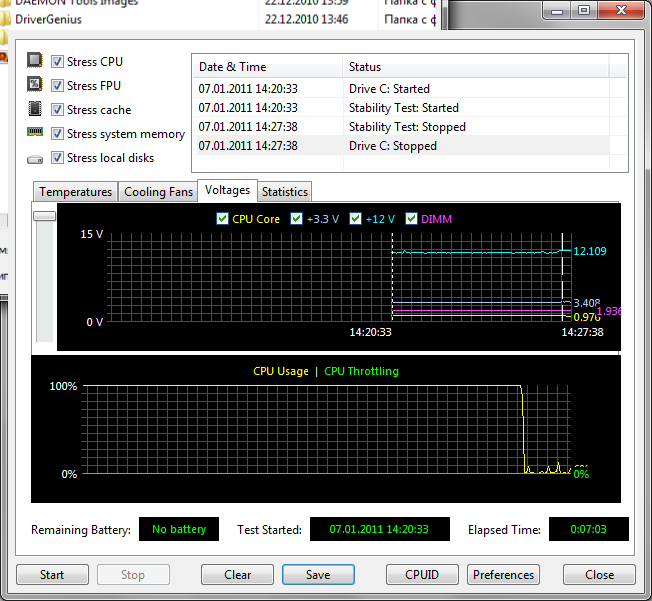Click the 12.109 voltage reading
652x601 pixels.
pos(590,251)
